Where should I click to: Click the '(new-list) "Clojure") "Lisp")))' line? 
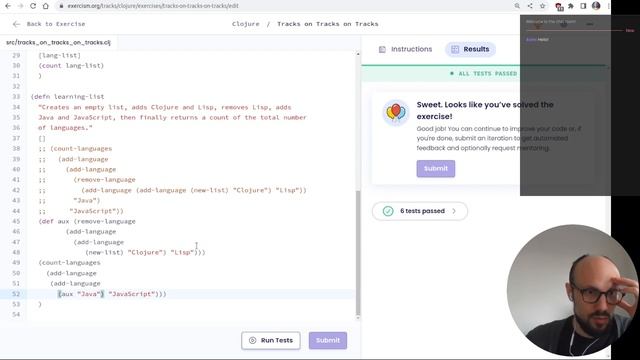click(145, 252)
